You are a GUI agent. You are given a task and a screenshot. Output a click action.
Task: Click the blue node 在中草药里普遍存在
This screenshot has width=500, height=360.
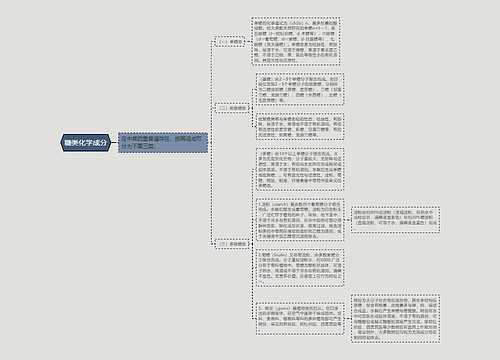point(163,143)
